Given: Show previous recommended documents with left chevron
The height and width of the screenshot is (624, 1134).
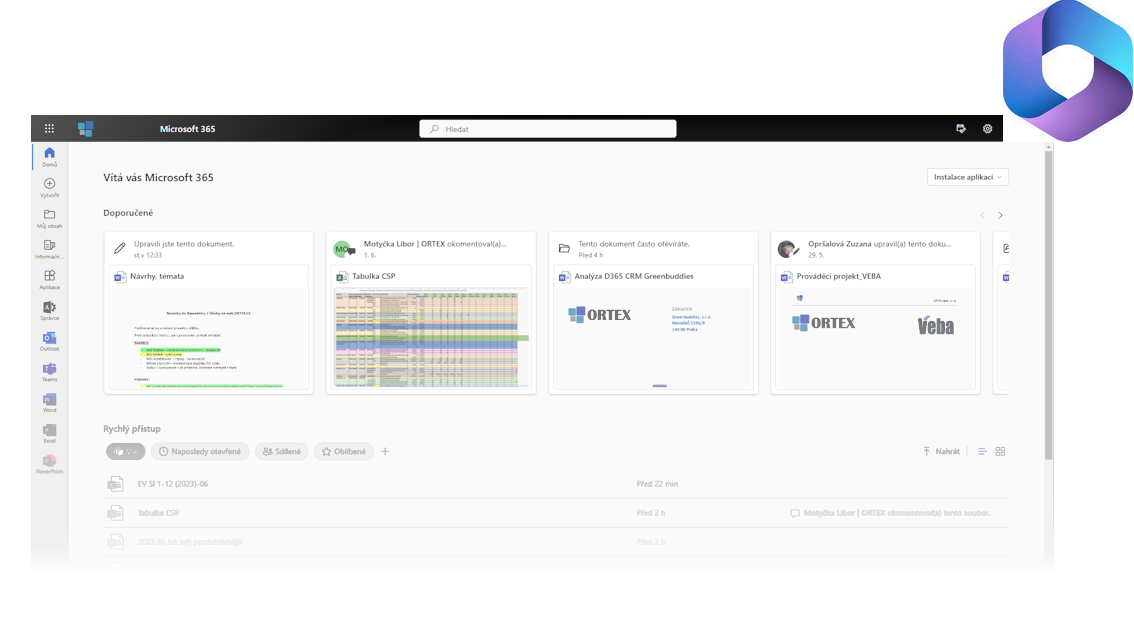Looking at the screenshot, I should 982,215.
